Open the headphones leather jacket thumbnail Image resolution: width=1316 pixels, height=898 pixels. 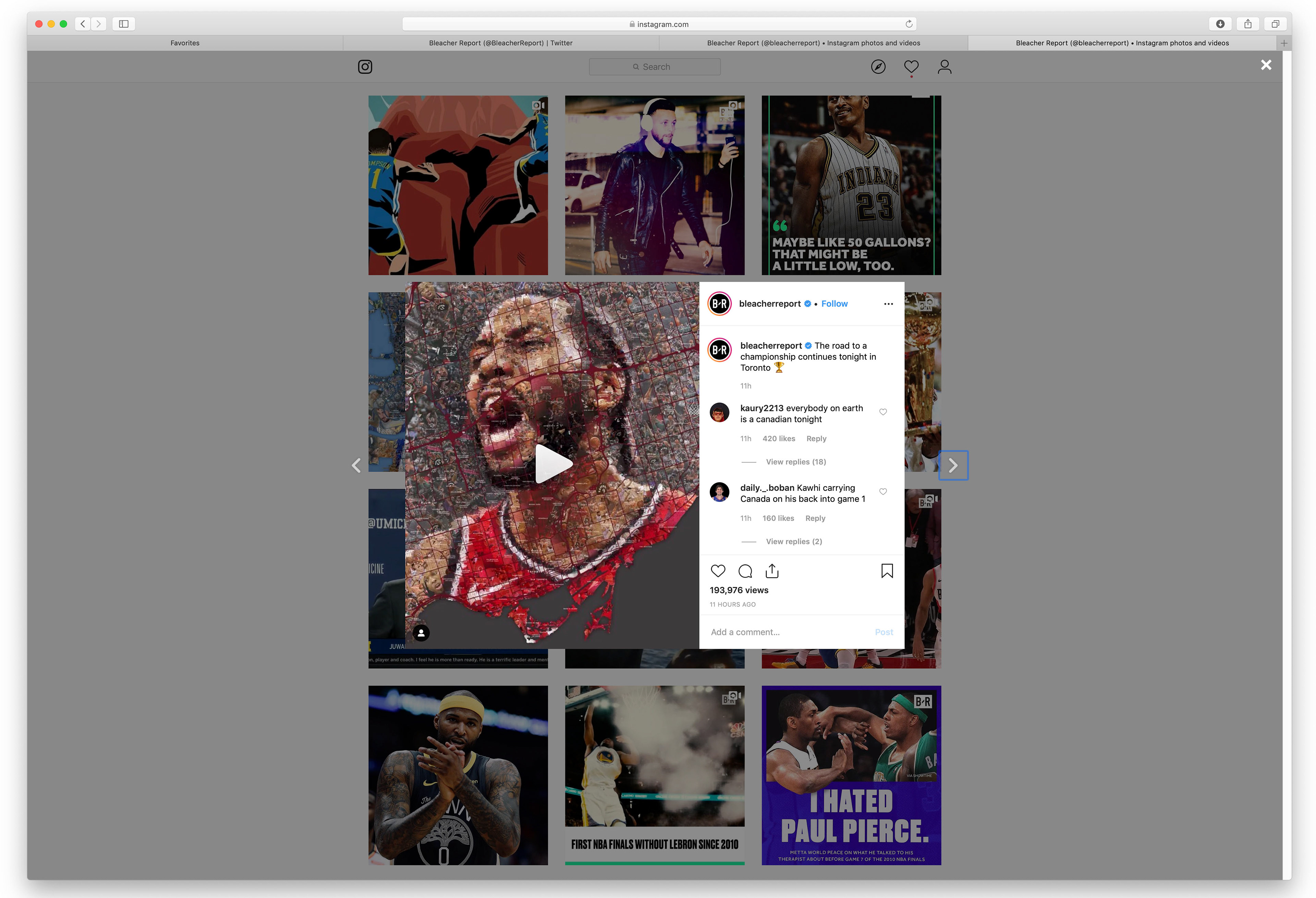tap(655, 185)
